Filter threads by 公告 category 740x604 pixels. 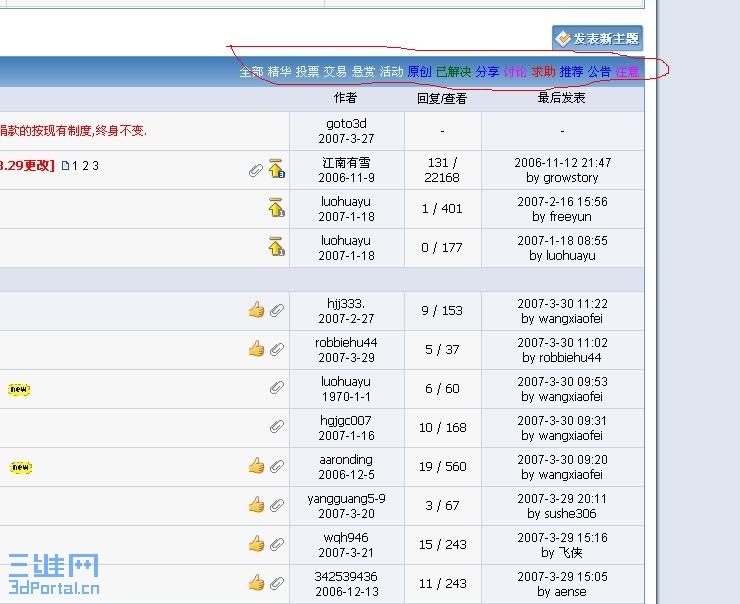pos(599,72)
